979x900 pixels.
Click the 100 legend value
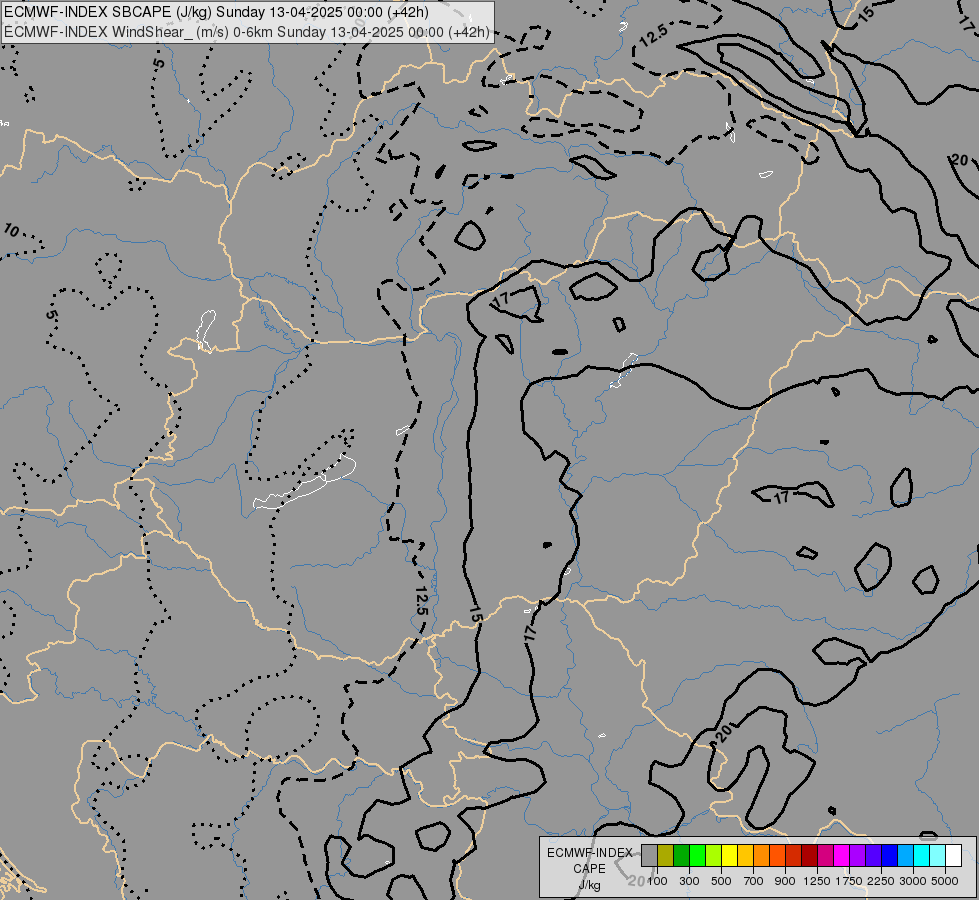(x=657, y=881)
